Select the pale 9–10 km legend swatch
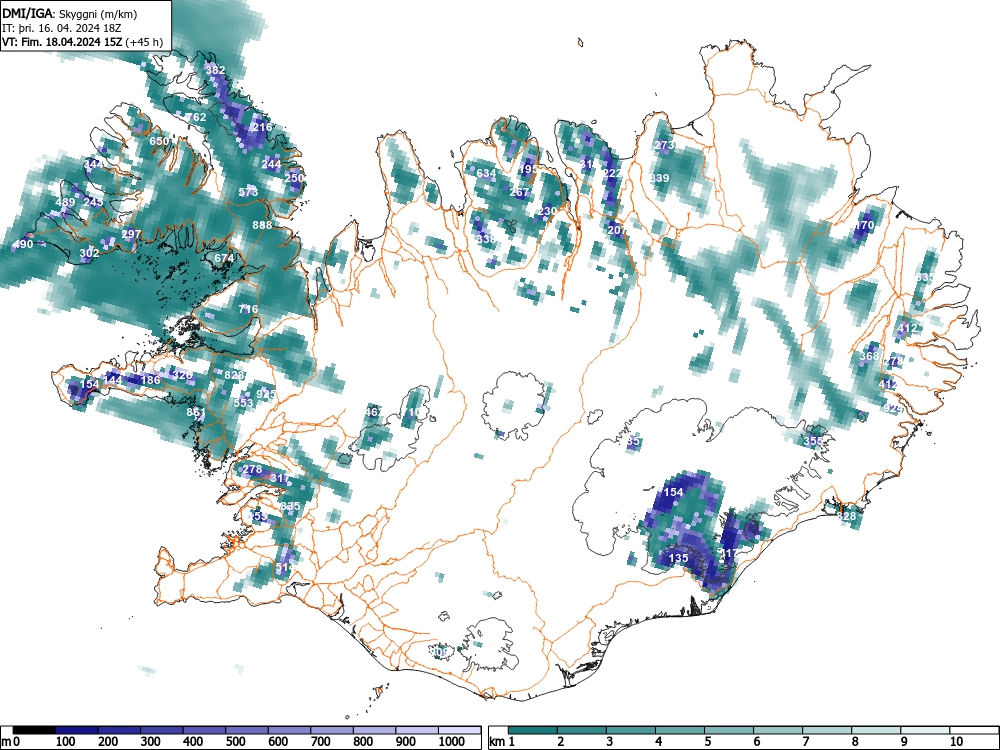The image size is (1000, 750). (925, 730)
